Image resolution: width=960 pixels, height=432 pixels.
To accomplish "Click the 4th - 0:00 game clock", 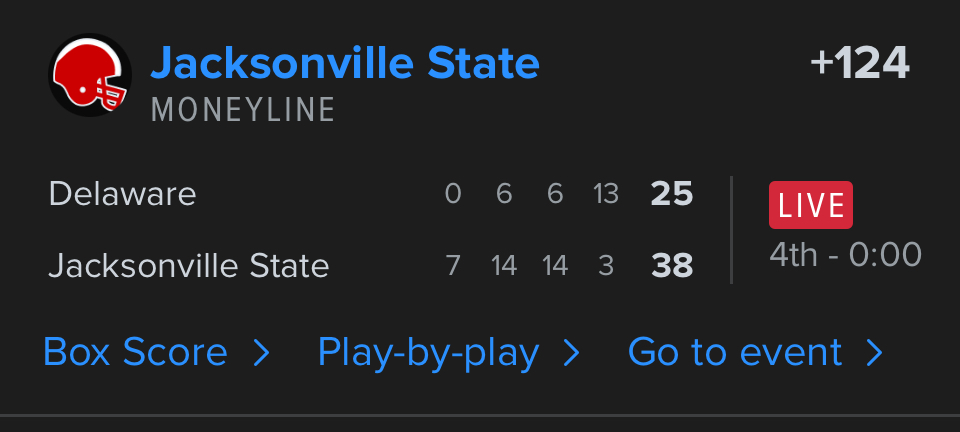I will tap(845, 254).
